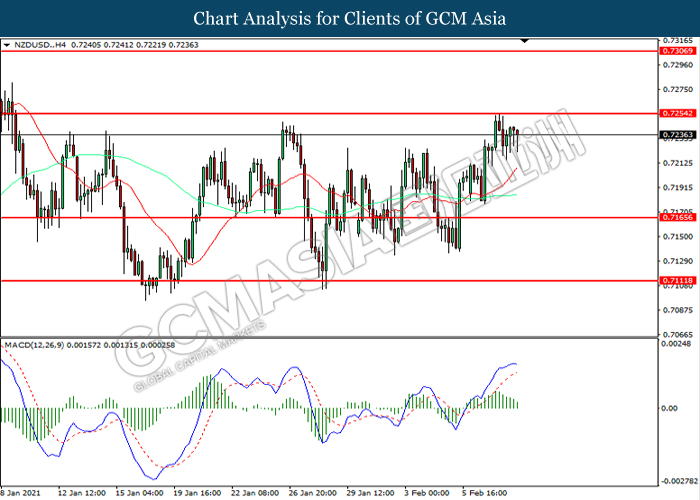Click the NZDUSD H4 symbol label

40,45
